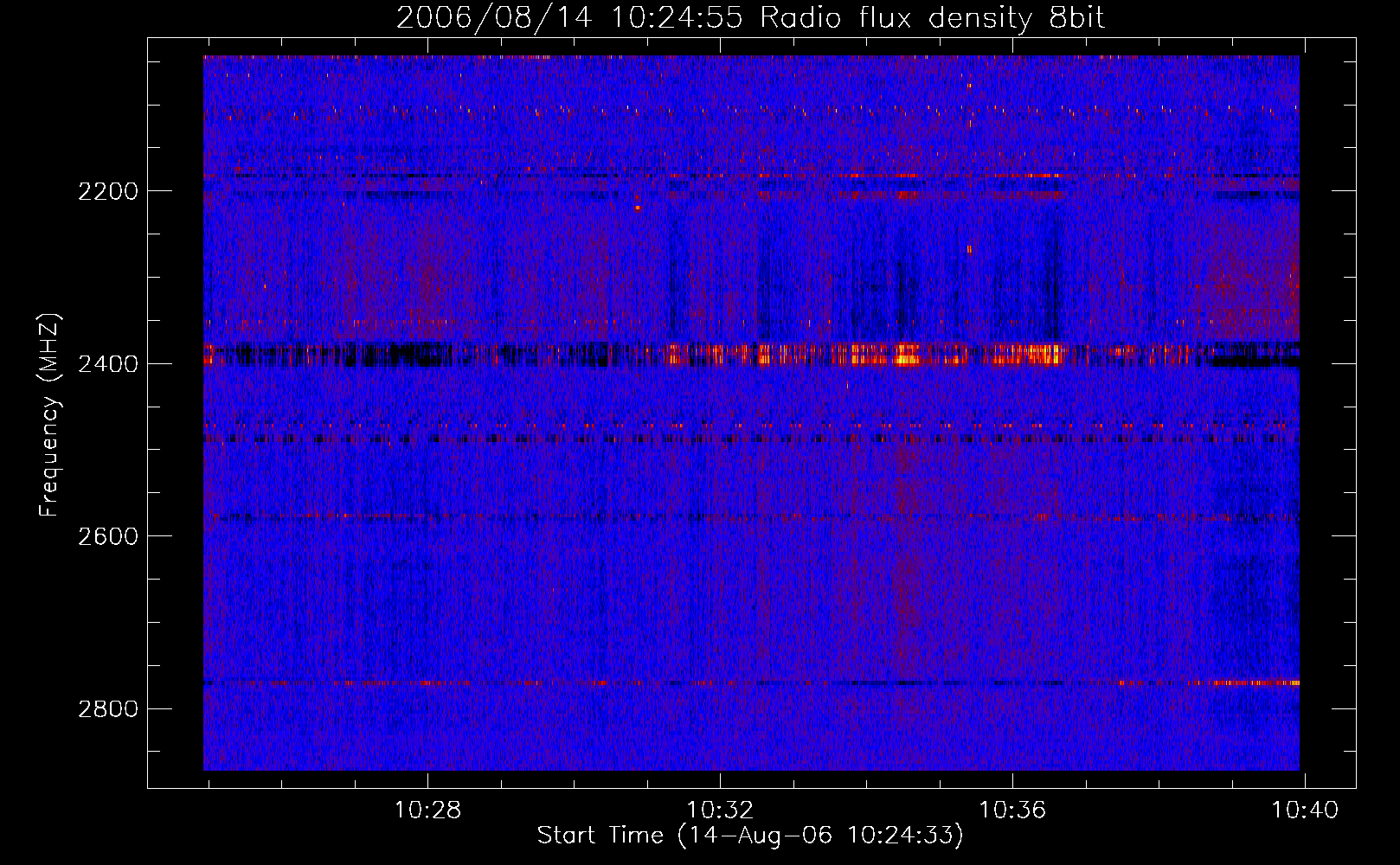Click the 10:40 time tick label
The height and width of the screenshot is (865, 1400).
point(1305,811)
